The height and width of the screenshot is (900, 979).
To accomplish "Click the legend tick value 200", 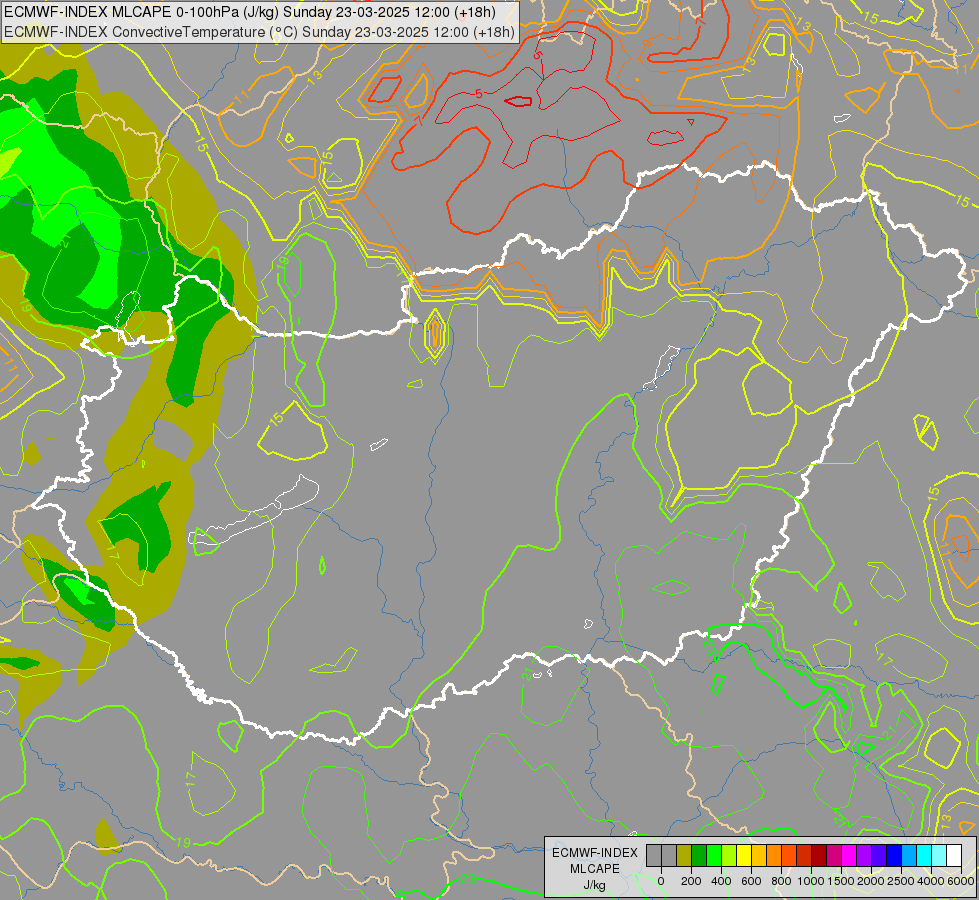I will pos(691,881).
